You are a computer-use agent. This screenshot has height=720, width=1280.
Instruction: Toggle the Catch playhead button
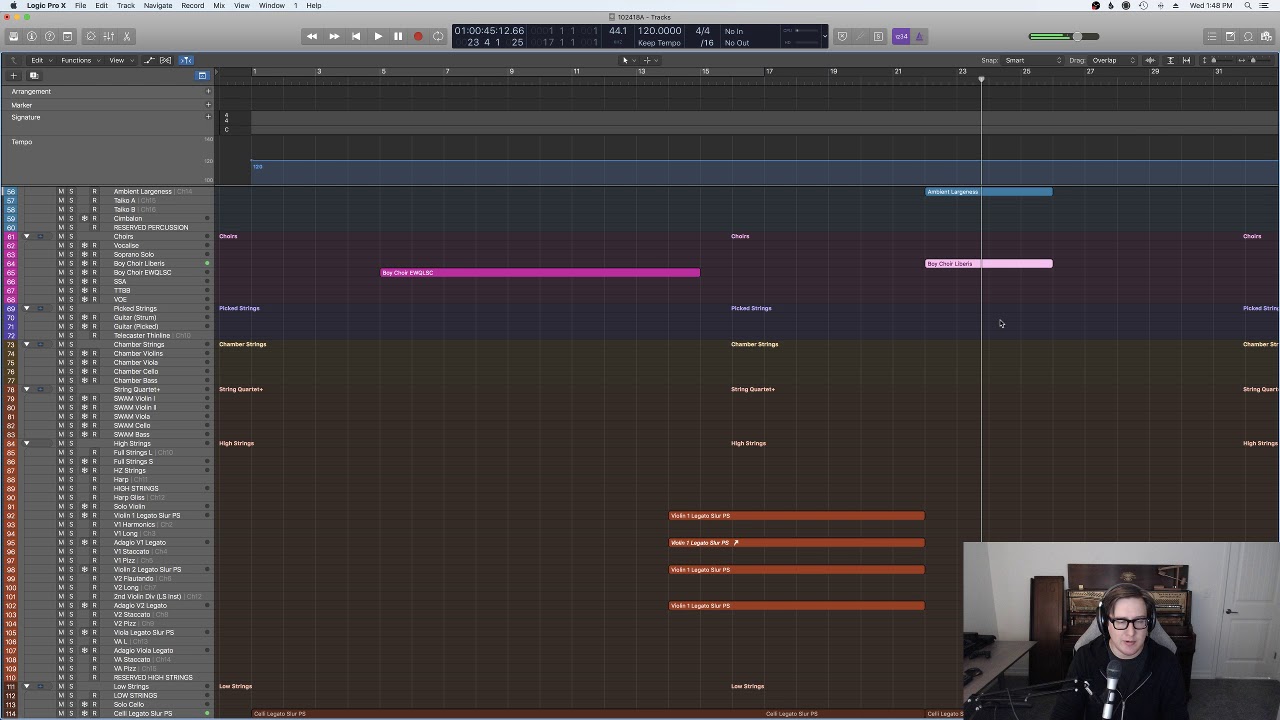pyautogui.click(x=187, y=60)
